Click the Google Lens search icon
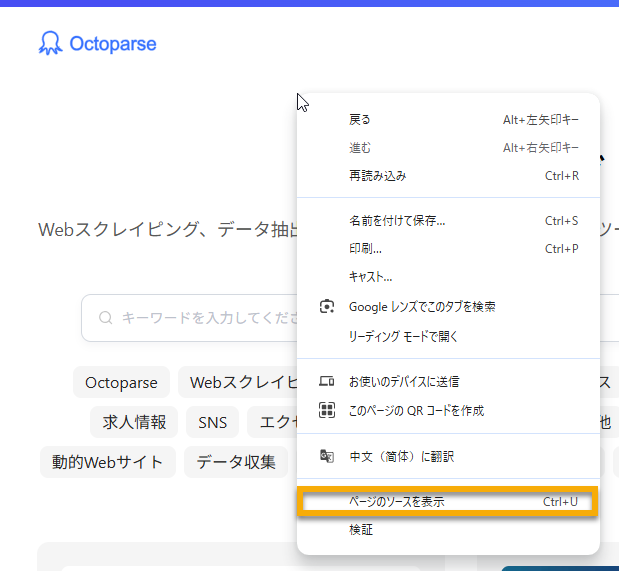This screenshot has width=619, height=571. tap(326, 307)
